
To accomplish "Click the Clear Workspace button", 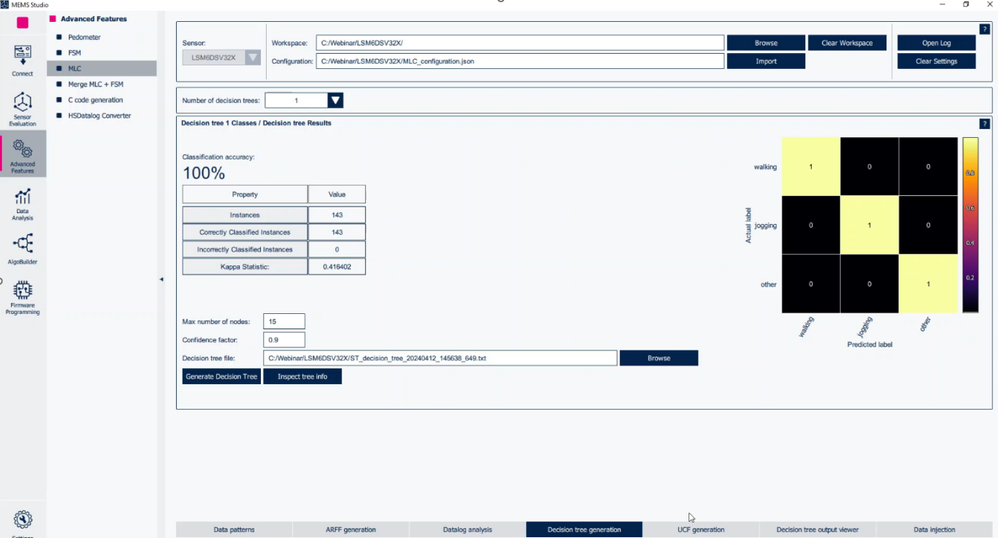I will tap(847, 43).
